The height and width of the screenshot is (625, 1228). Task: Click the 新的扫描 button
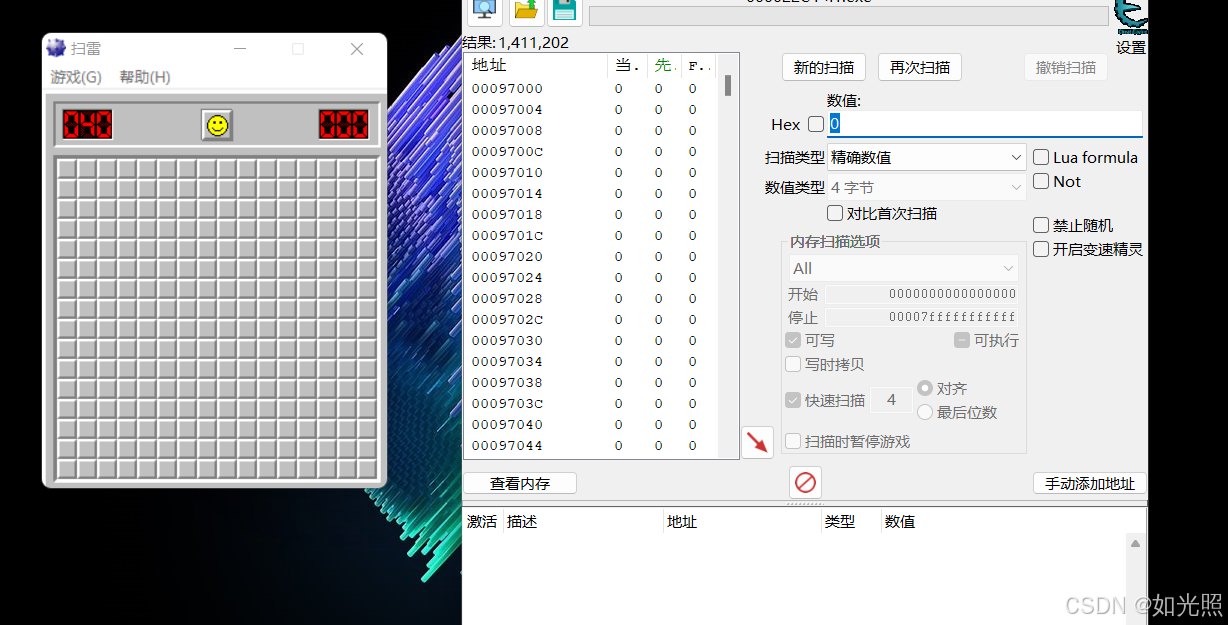[x=824, y=67]
